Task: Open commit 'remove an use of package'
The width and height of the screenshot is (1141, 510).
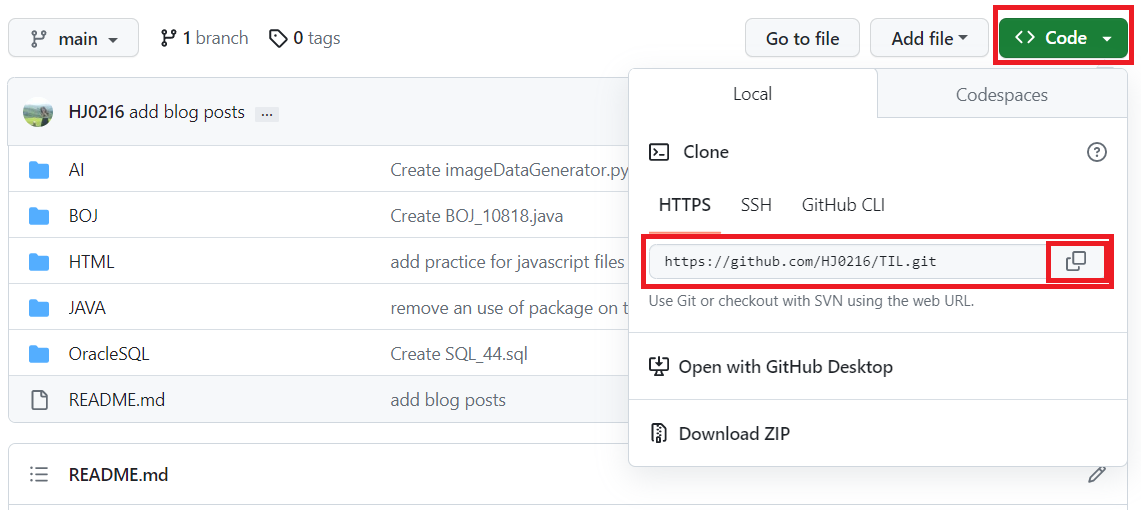Action: (x=509, y=308)
